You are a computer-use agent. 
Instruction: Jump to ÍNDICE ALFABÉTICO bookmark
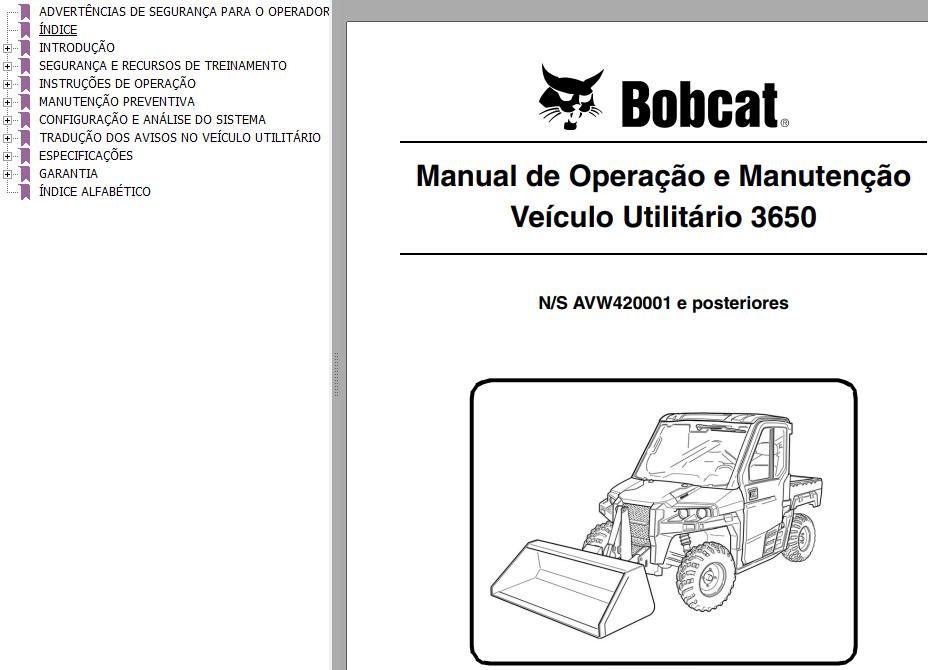pyautogui.click(x=95, y=192)
